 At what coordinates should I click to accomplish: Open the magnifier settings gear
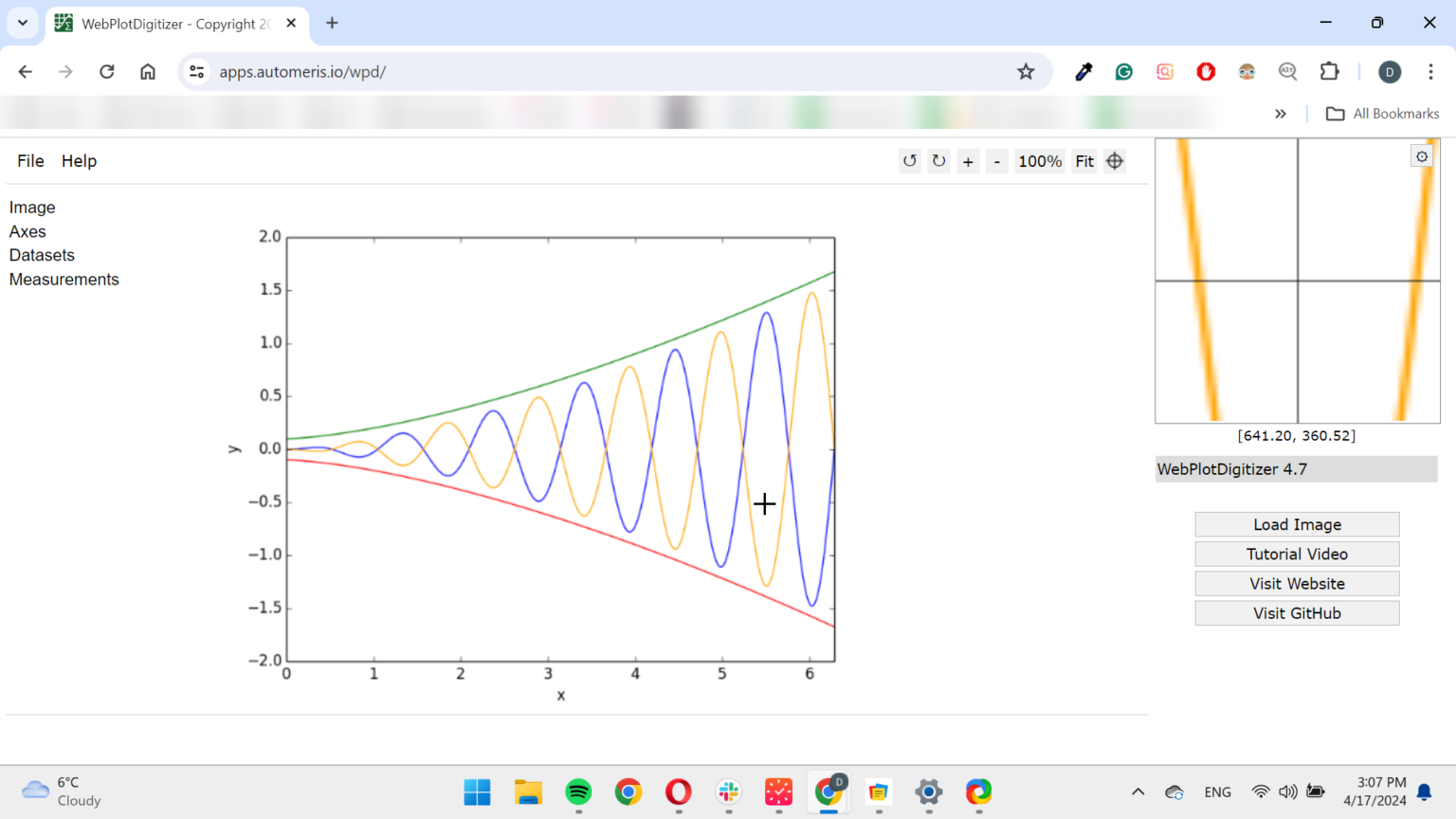tap(1421, 155)
